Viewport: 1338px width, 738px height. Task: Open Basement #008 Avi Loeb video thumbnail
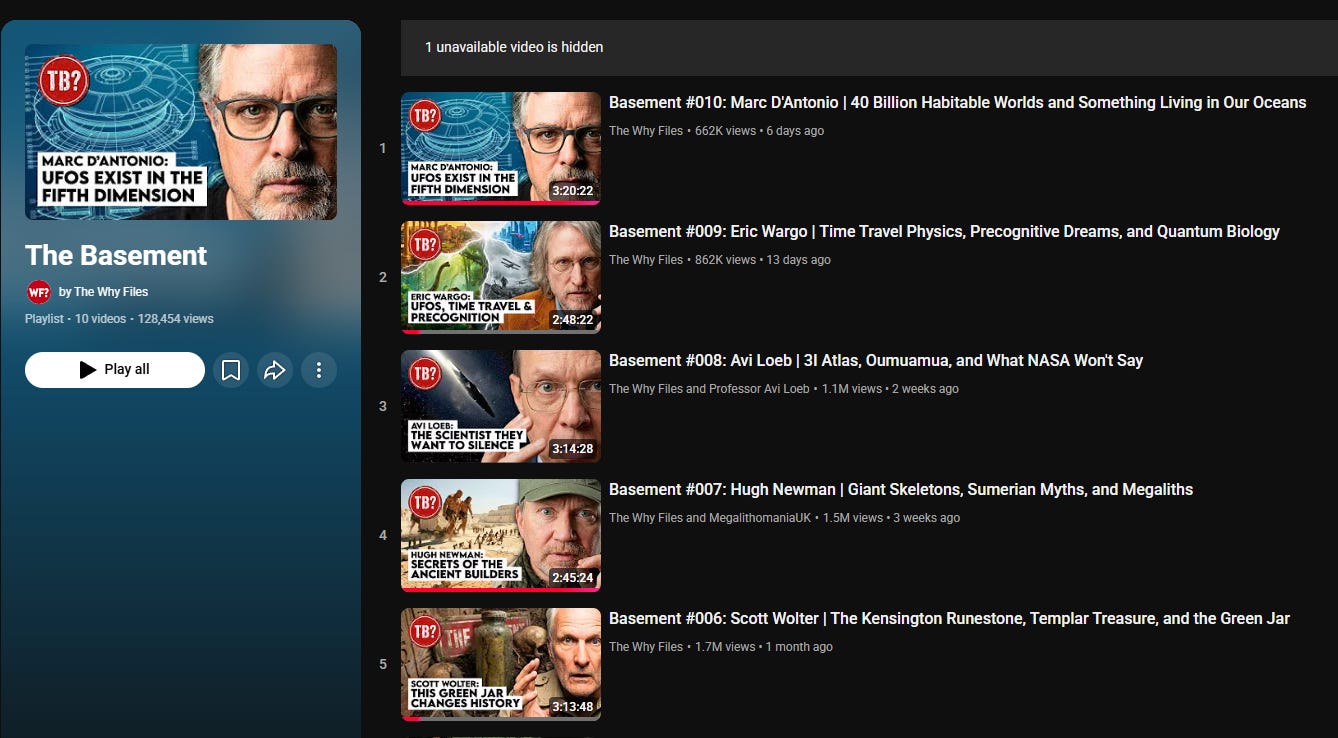[501, 407]
